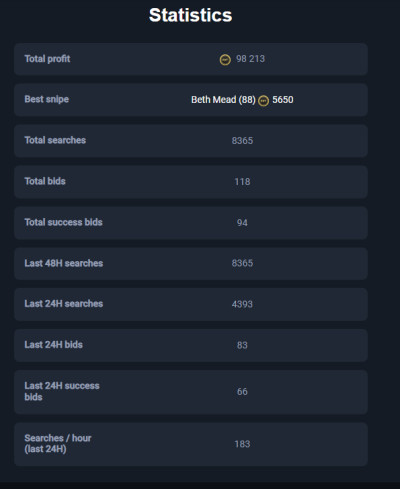Click the 8365 total searches value
400x489 pixels.
click(242, 141)
